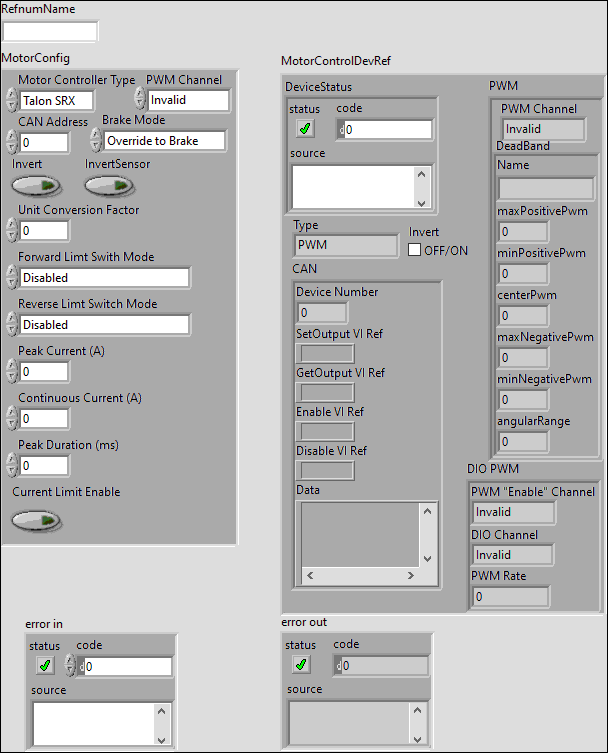Click the DIO Channel indicator
This screenshot has height=753, width=608.
click(x=513, y=555)
